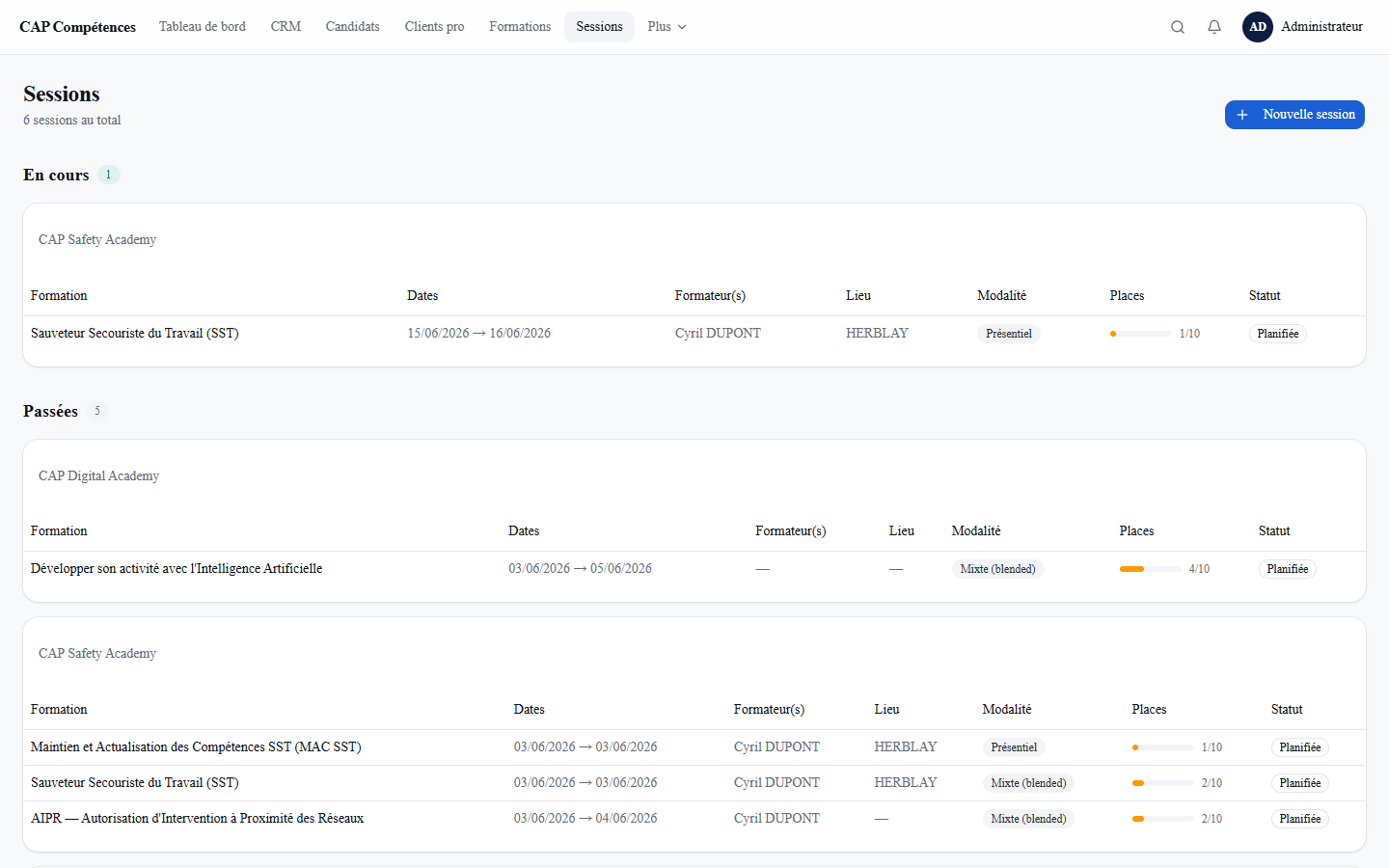Click HERBLAY in the MAC SST row
This screenshot has height=868, width=1389.
click(x=906, y=747)
